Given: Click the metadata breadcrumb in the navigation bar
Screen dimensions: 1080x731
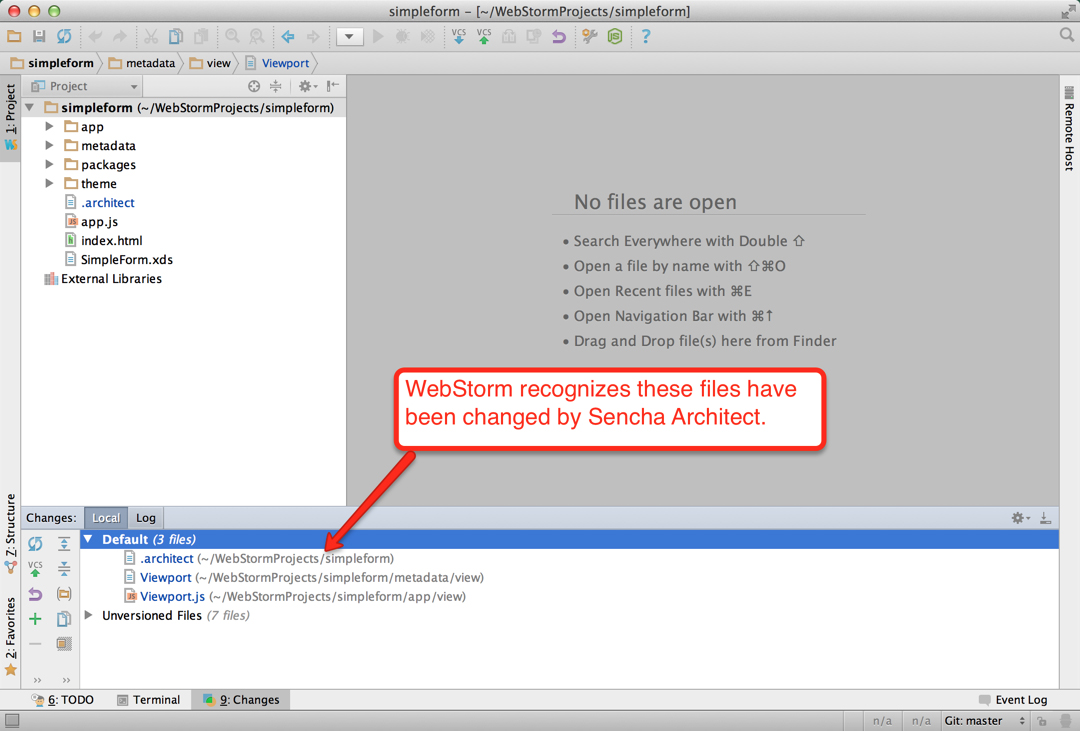Looking at the screenshot, I should coord(142,63).
